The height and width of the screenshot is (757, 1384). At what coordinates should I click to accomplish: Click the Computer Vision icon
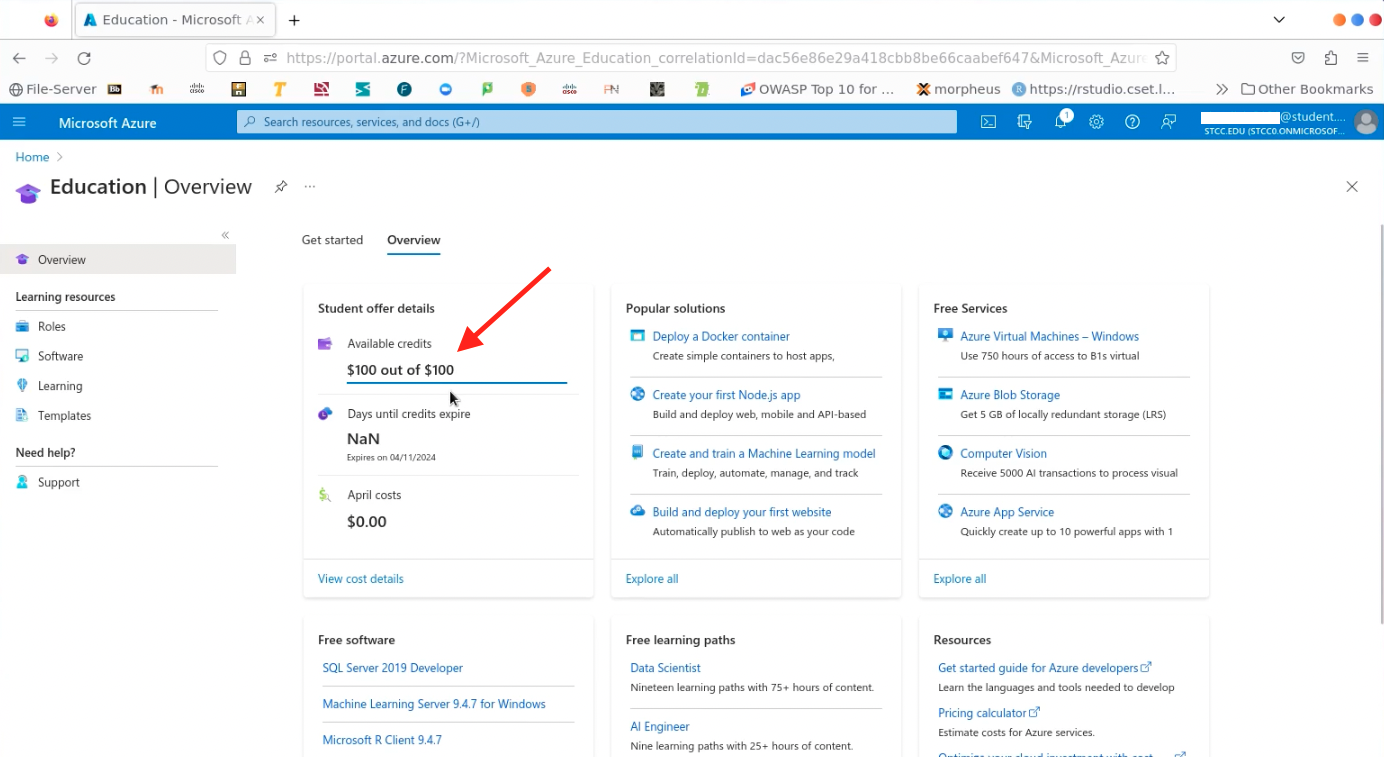[945, 453]
